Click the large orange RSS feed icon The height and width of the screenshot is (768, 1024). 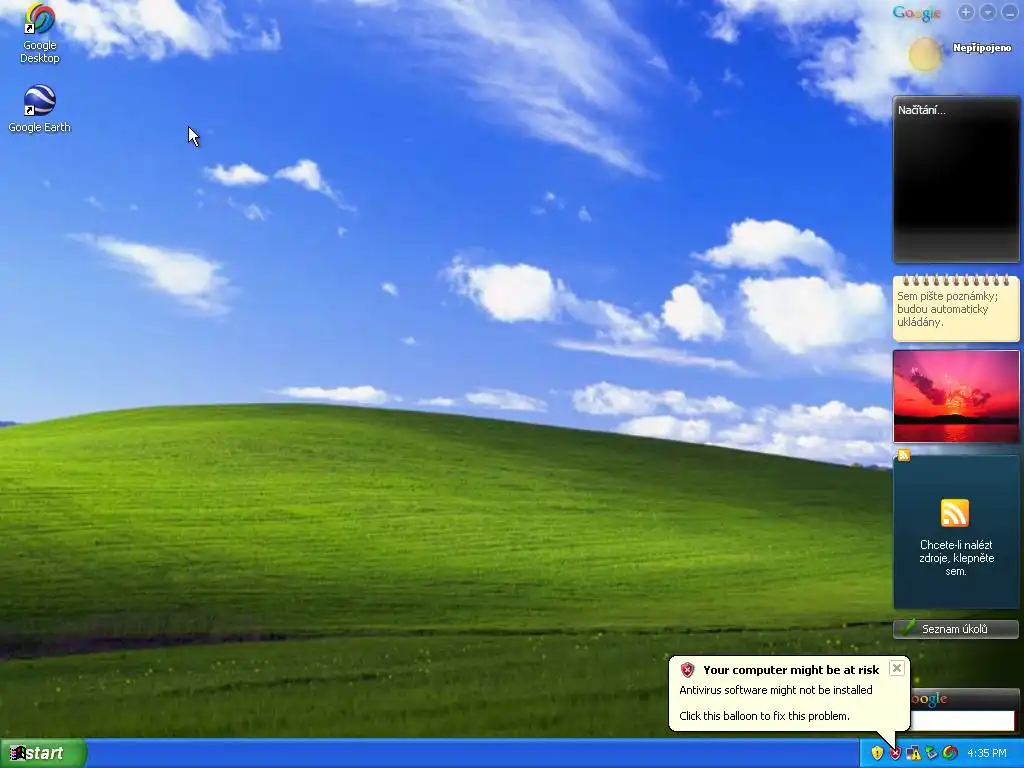(955, 513)
